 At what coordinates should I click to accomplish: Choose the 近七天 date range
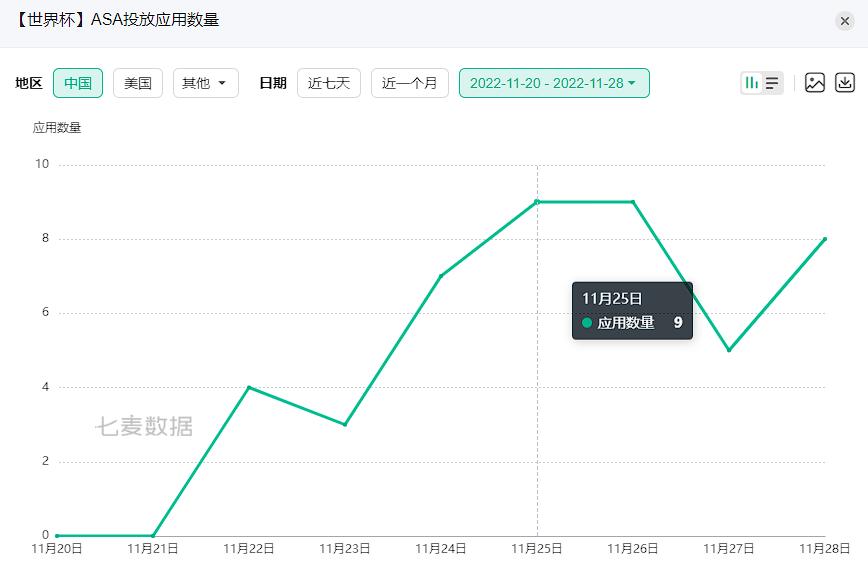coord(329,83)
